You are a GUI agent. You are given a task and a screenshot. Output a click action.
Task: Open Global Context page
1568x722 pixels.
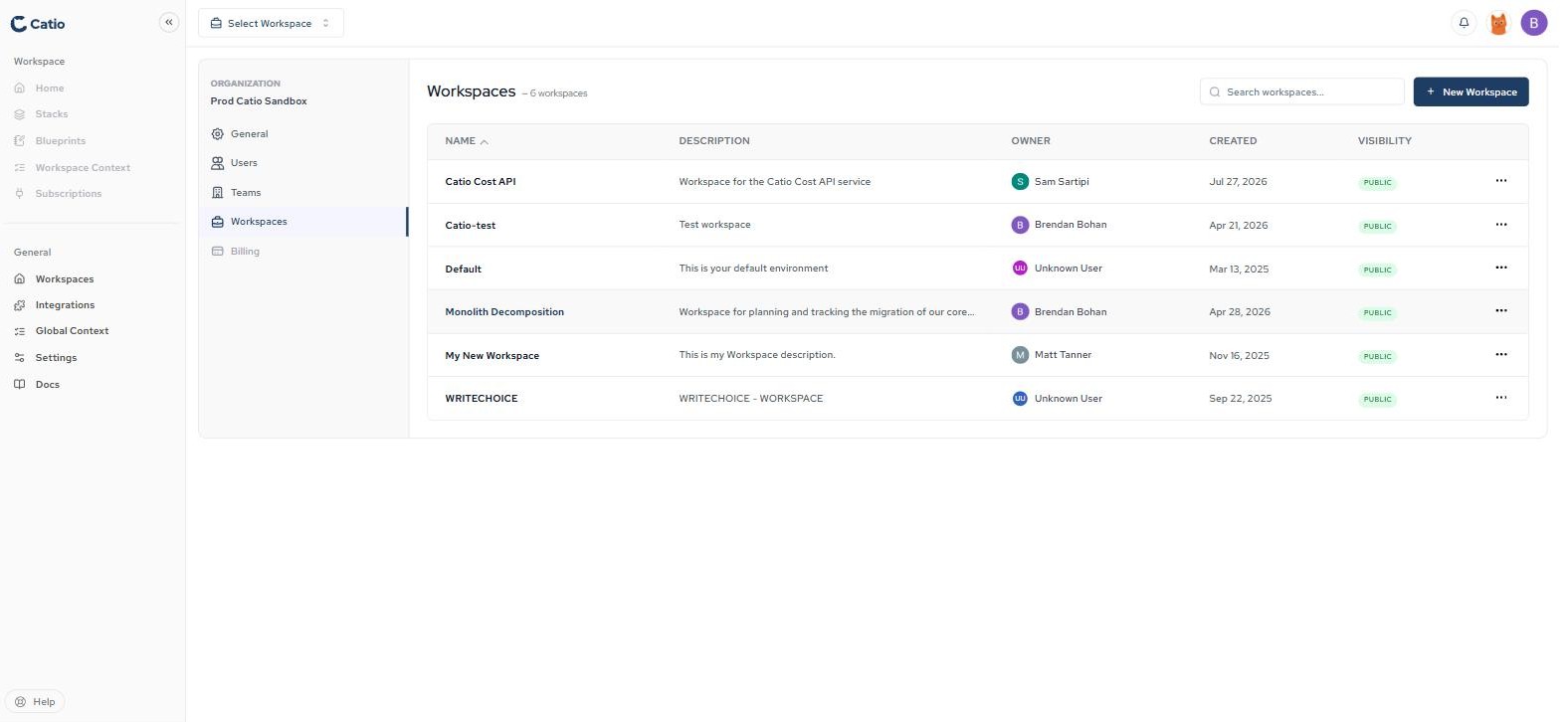point(72,331)
